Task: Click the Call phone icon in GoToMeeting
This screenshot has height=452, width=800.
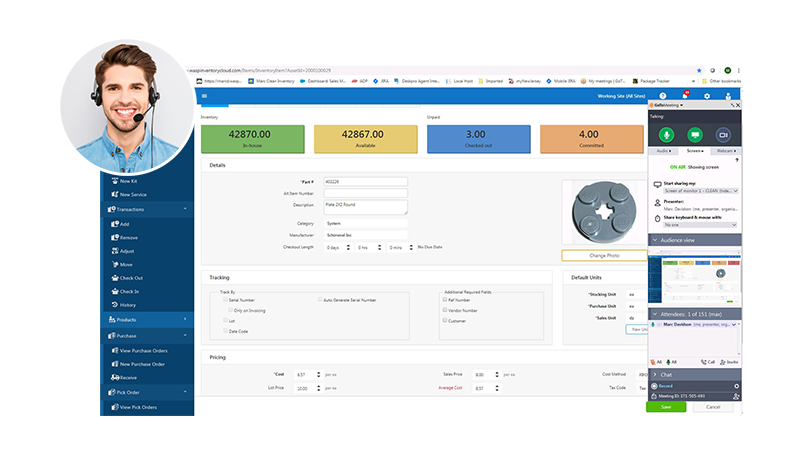Action: (708, 362)
